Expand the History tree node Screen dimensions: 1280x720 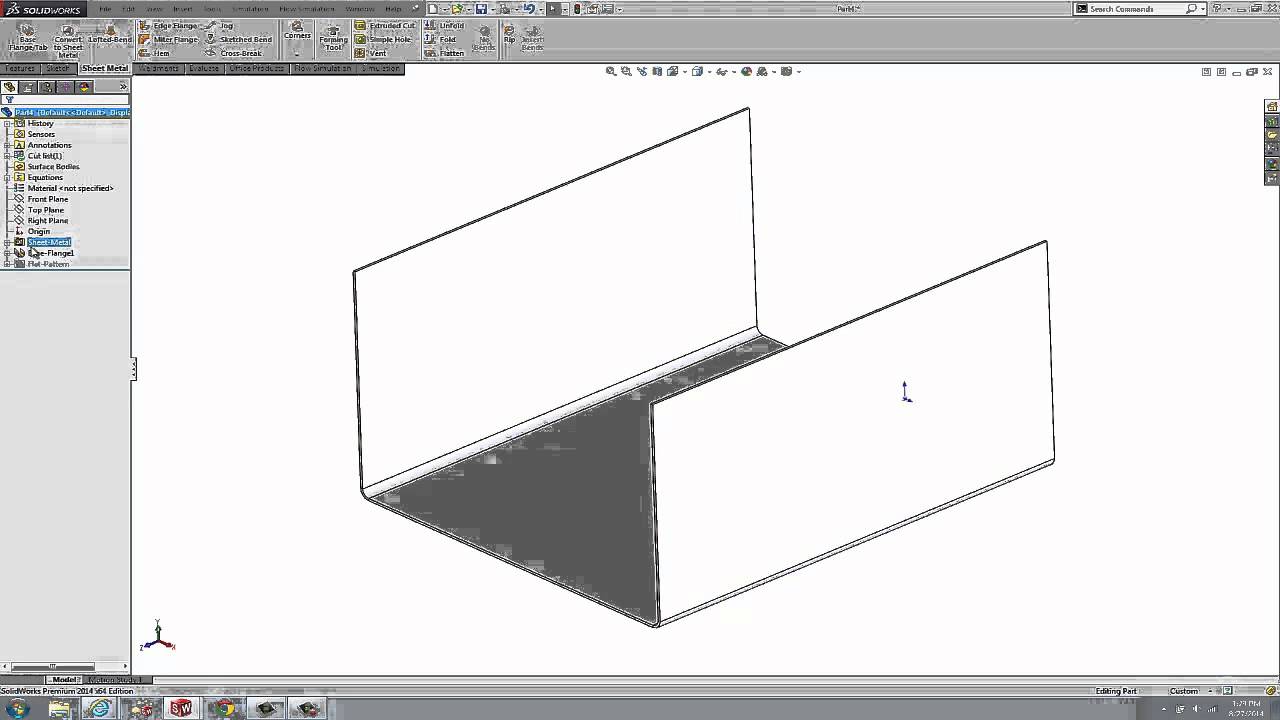(x=7, y=123)
